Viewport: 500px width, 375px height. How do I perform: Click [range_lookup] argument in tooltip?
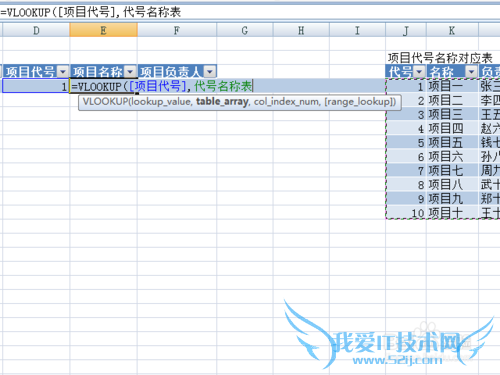[x=359, y=101]
